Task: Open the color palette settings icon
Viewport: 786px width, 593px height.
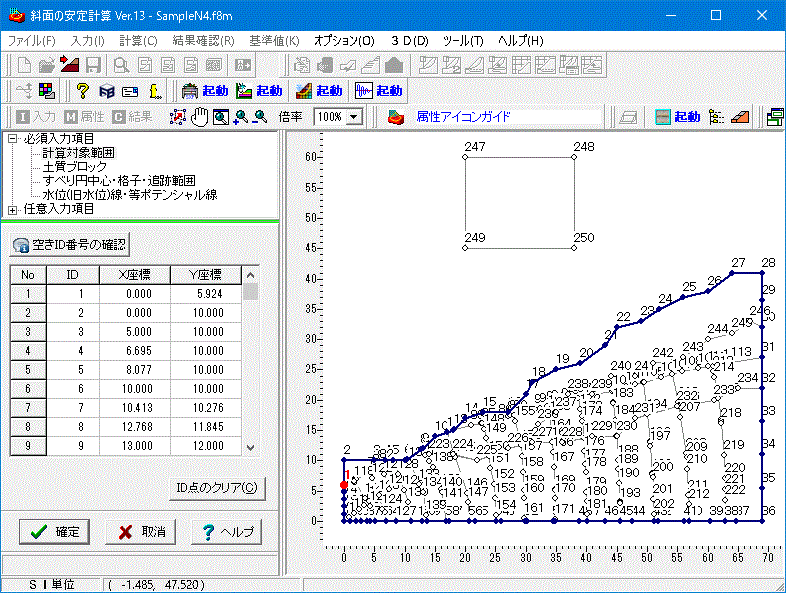Action: pos(47,91)
